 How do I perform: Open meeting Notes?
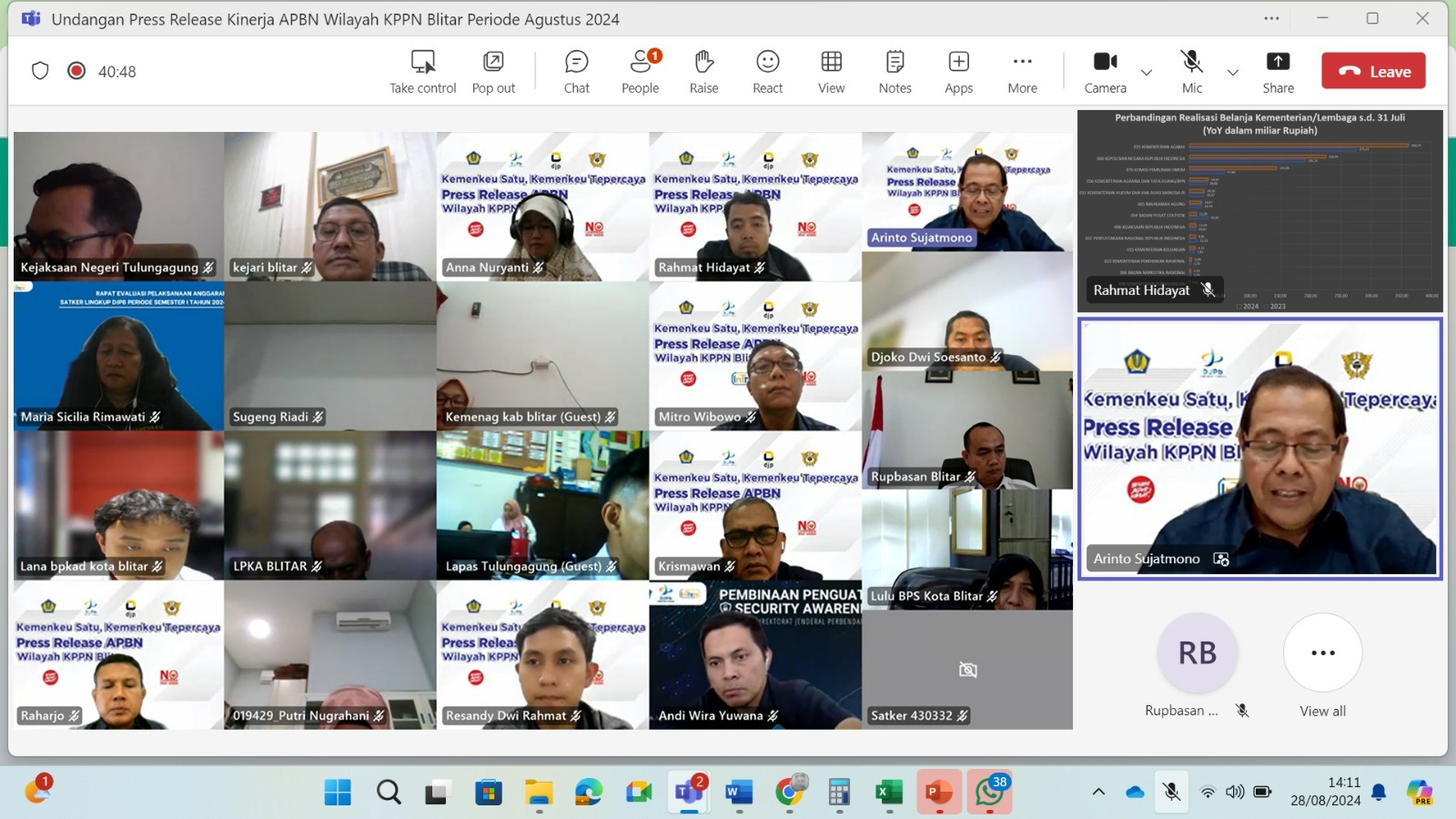[895, 71]
